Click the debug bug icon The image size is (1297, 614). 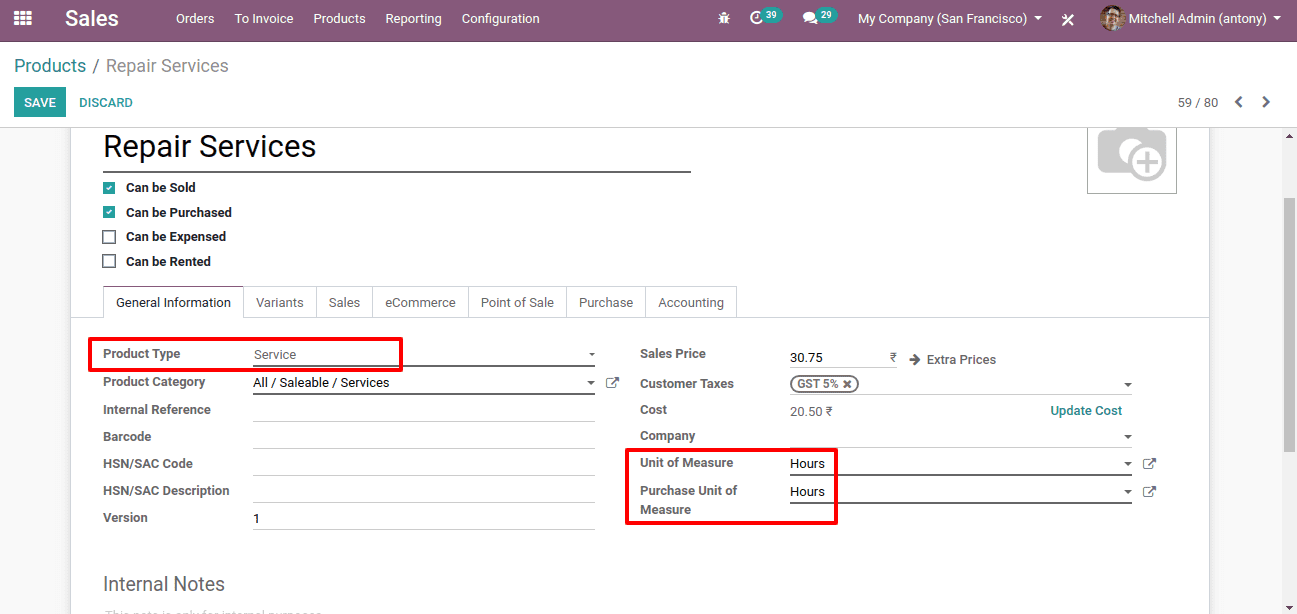(724, 19)
